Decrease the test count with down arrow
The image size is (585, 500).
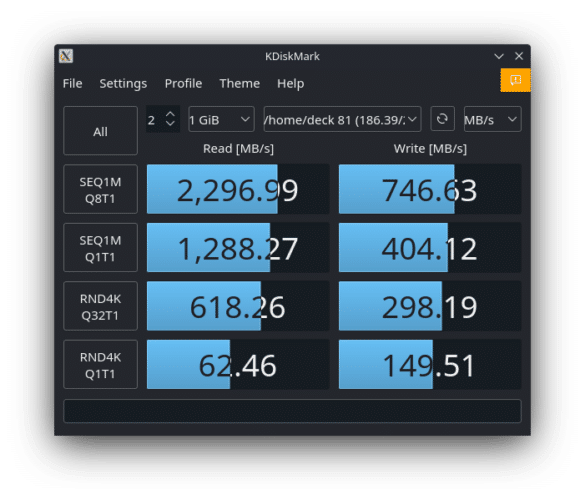coord(170,124)
